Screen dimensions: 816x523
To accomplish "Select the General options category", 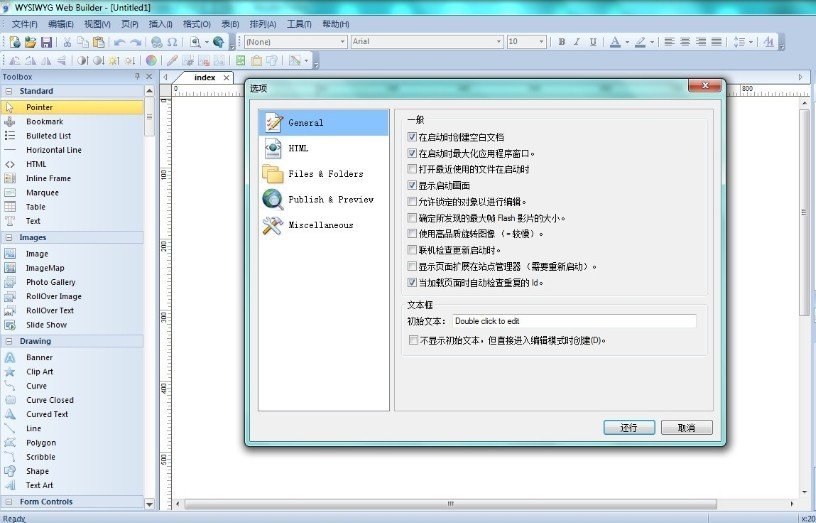I will (324, 123).
